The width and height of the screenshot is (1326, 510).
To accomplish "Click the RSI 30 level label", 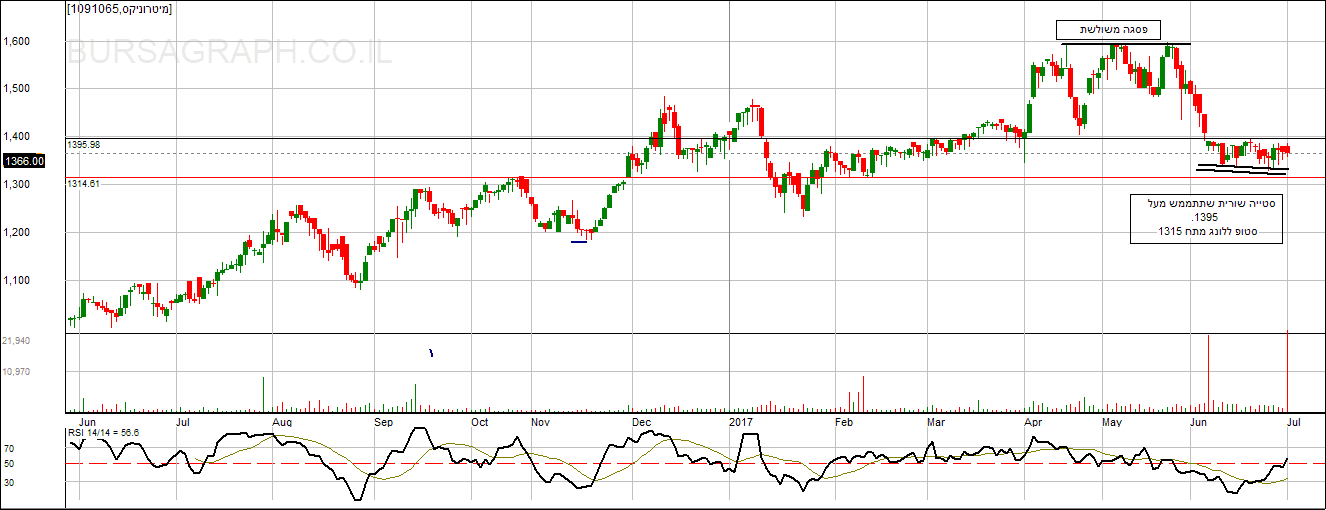I will click(8, 483).
